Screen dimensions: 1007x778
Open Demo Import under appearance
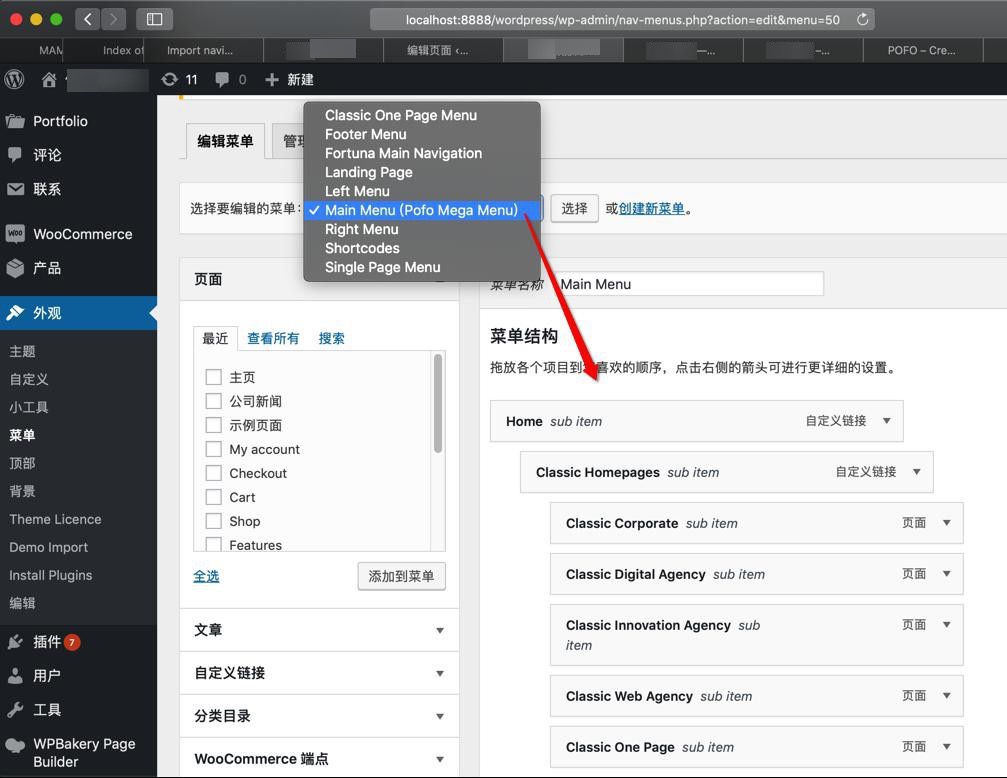pos(49,547)
